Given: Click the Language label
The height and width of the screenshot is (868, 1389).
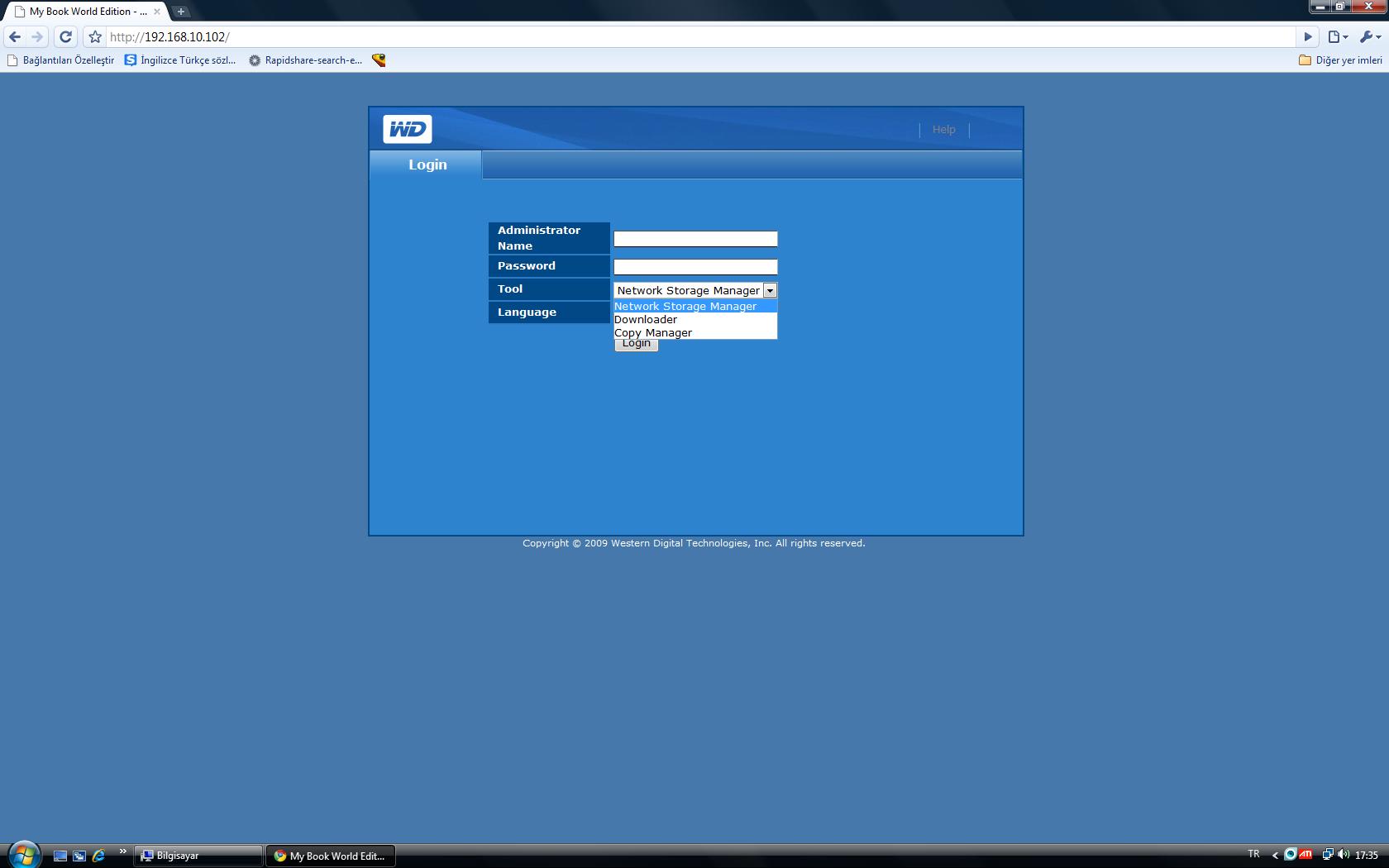Looking at the screenshot, I should point(527,312).
